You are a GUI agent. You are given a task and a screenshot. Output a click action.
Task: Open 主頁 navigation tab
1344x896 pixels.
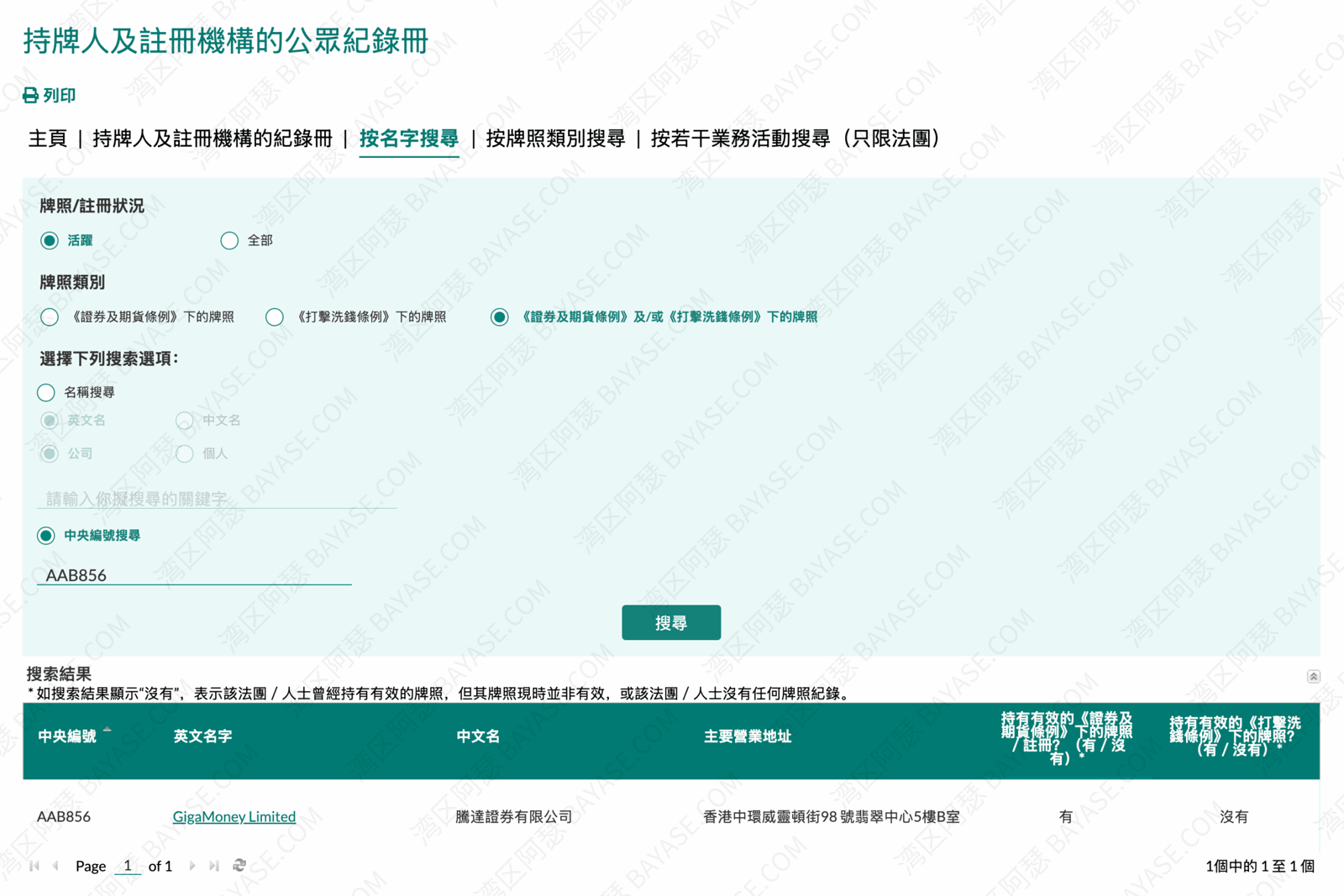point(48,139)
